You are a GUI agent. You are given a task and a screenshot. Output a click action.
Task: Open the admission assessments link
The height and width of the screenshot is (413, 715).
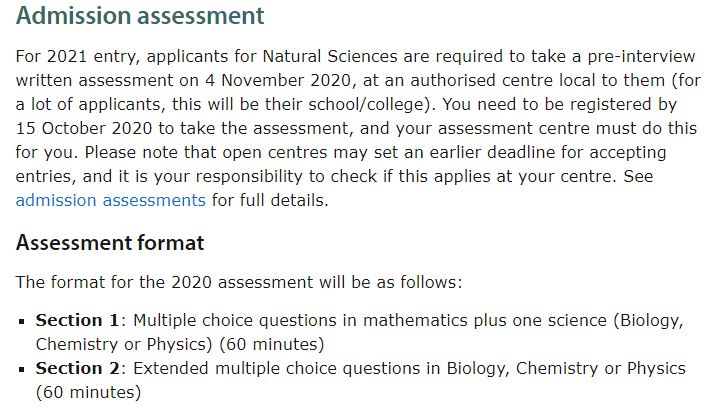coord(111,201)
